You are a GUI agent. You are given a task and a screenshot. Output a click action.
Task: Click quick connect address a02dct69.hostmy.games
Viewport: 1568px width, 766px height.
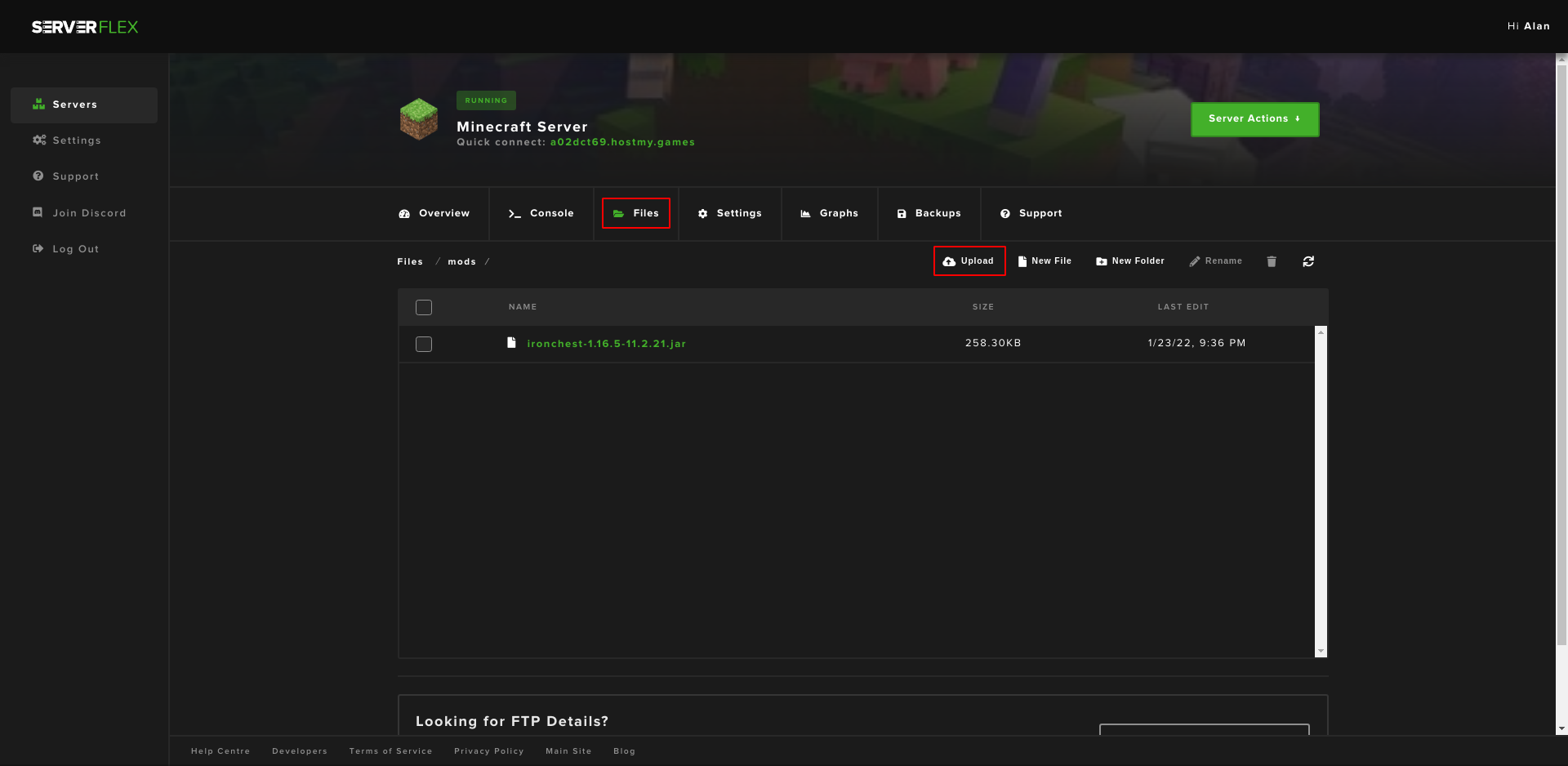pos(622,142)
